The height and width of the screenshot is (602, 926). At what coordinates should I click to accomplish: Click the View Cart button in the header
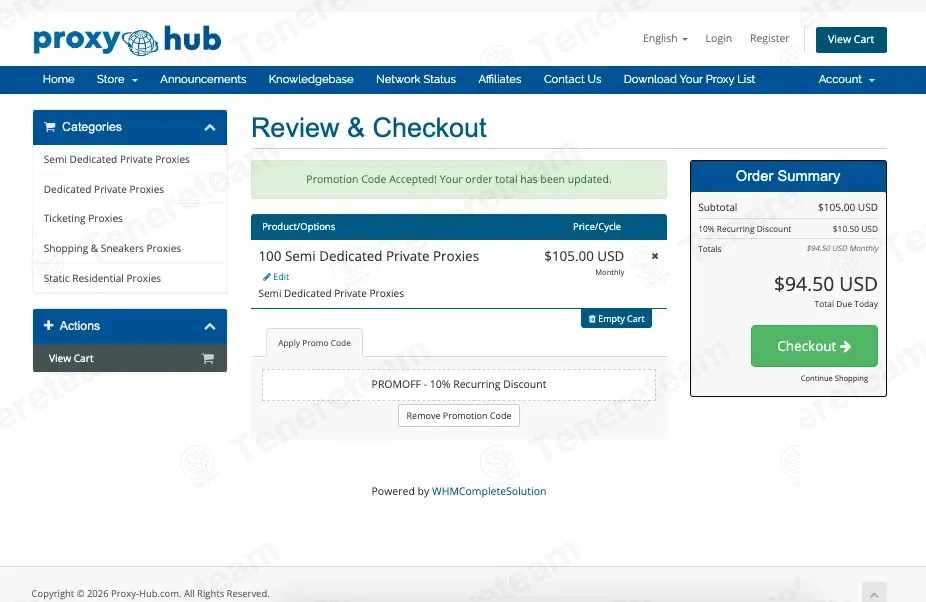[x=851, y=40]
